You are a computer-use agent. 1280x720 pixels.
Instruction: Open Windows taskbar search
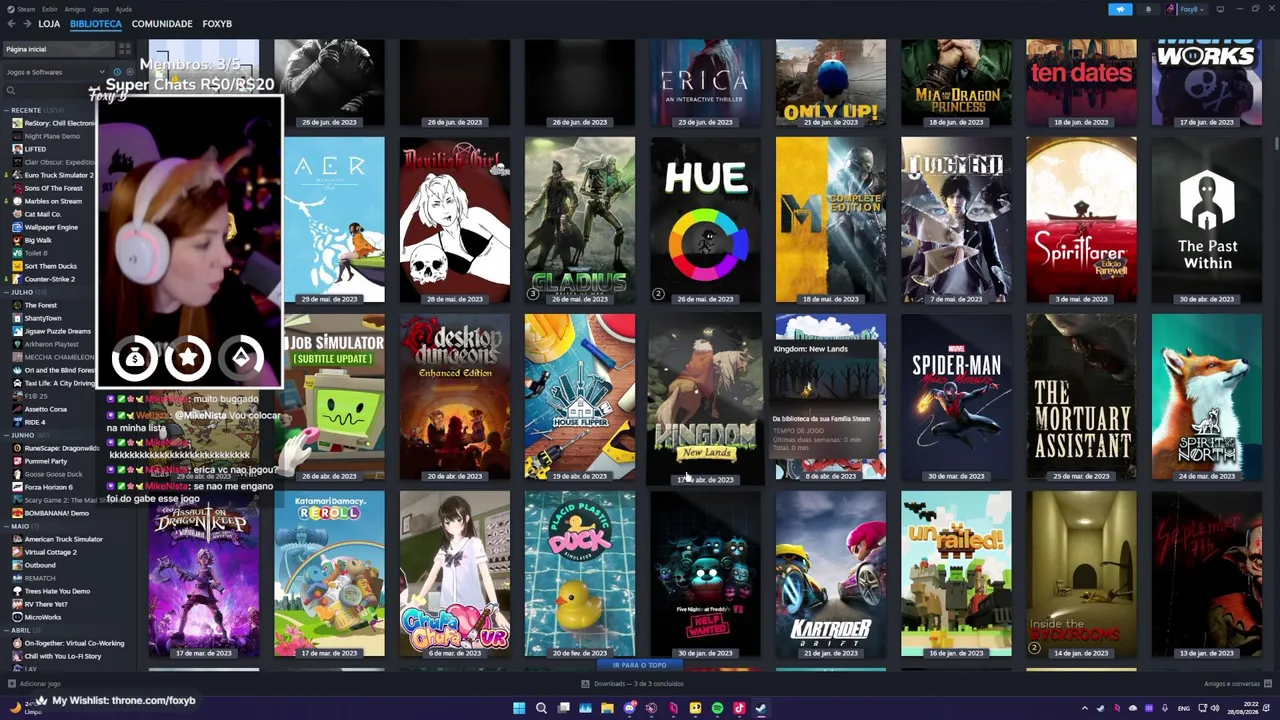tap(541, 708)
